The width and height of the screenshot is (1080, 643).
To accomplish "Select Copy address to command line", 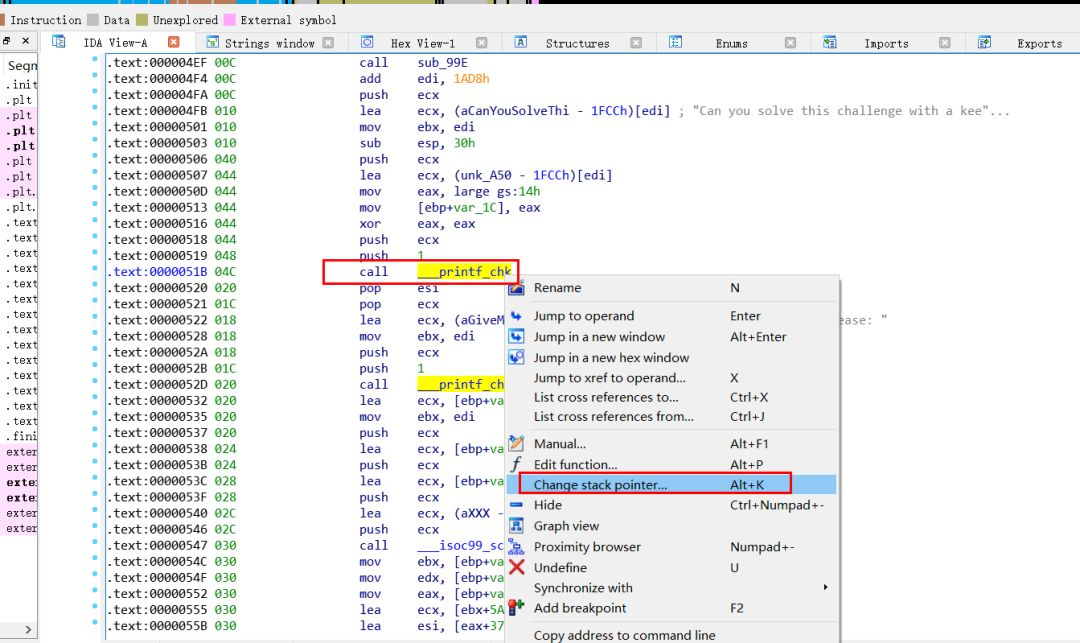I will (x=624, y=635).
